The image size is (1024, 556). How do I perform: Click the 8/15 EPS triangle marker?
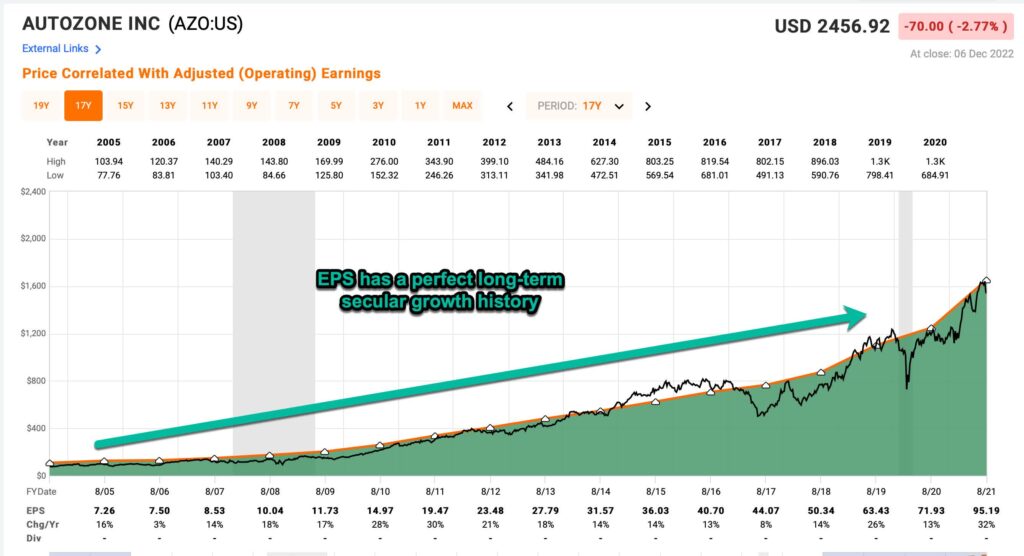[x=656, y=402]
